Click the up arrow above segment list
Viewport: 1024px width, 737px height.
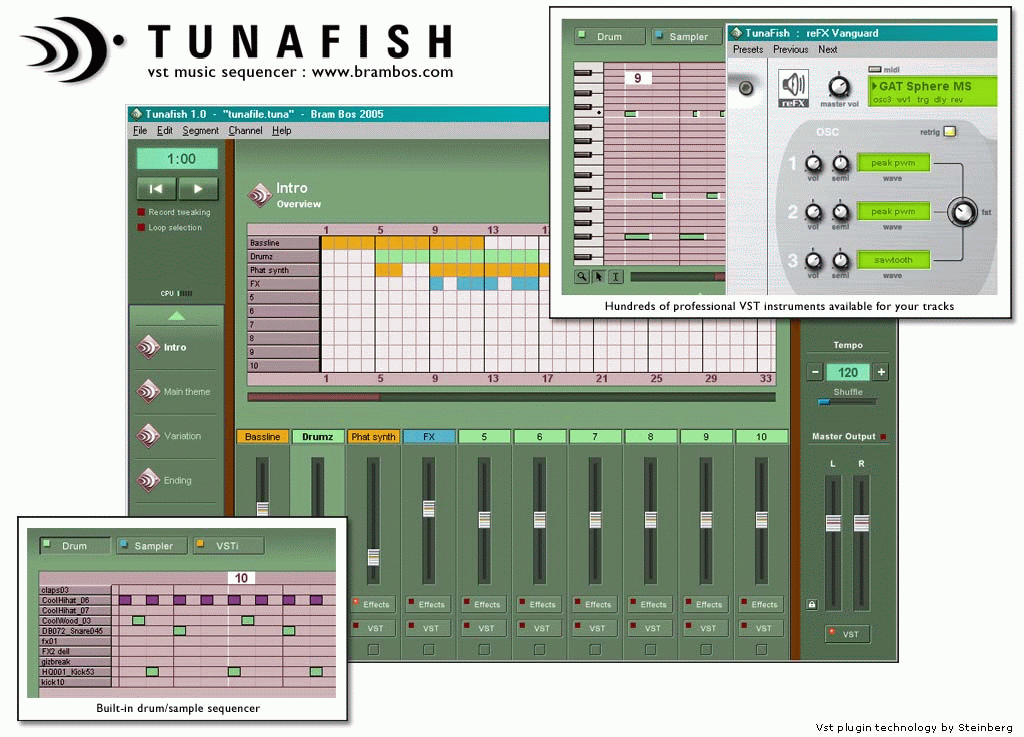click(176, 316)
